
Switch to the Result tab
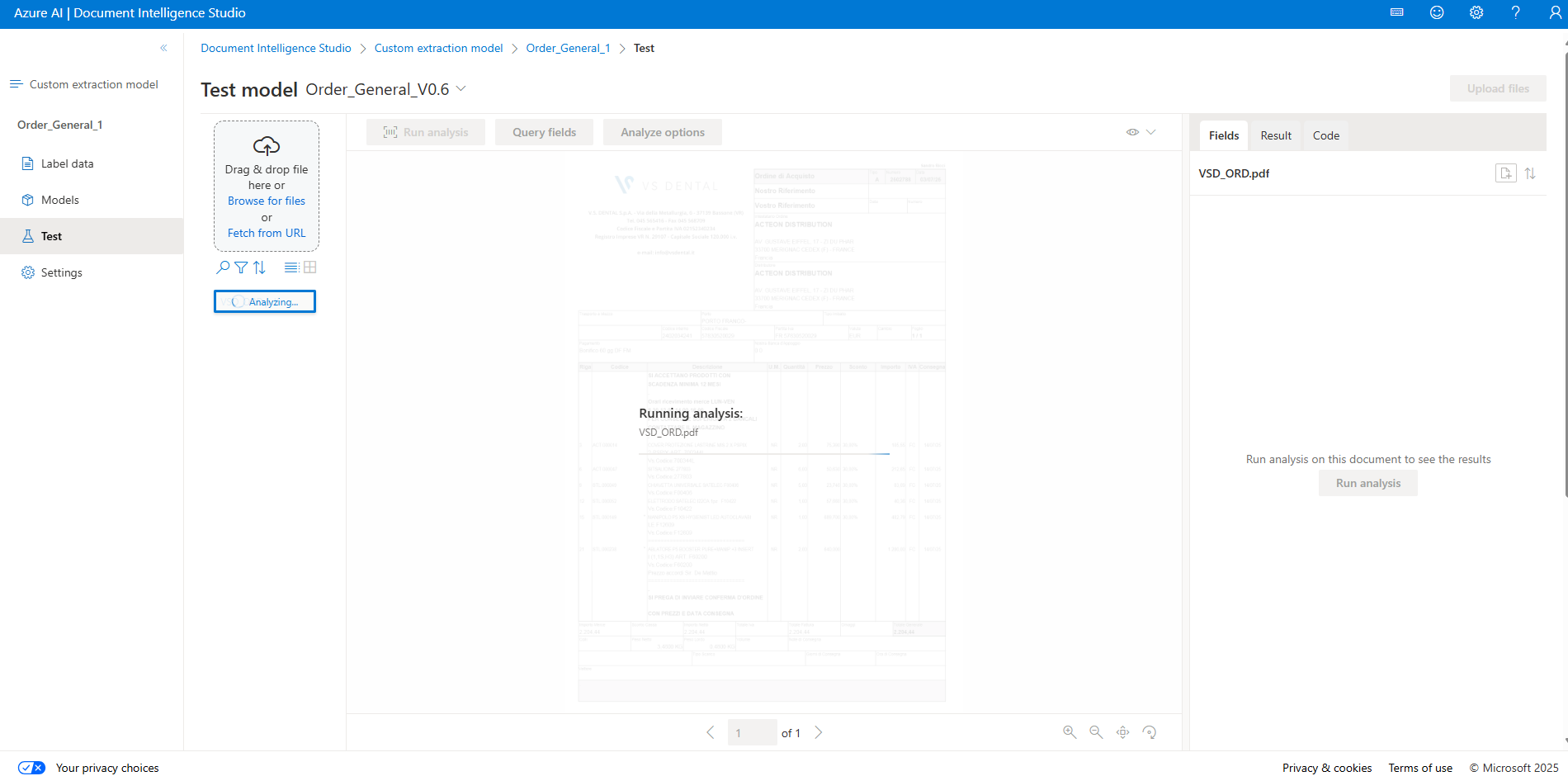pyautogui.click(x=1276, y=135)
